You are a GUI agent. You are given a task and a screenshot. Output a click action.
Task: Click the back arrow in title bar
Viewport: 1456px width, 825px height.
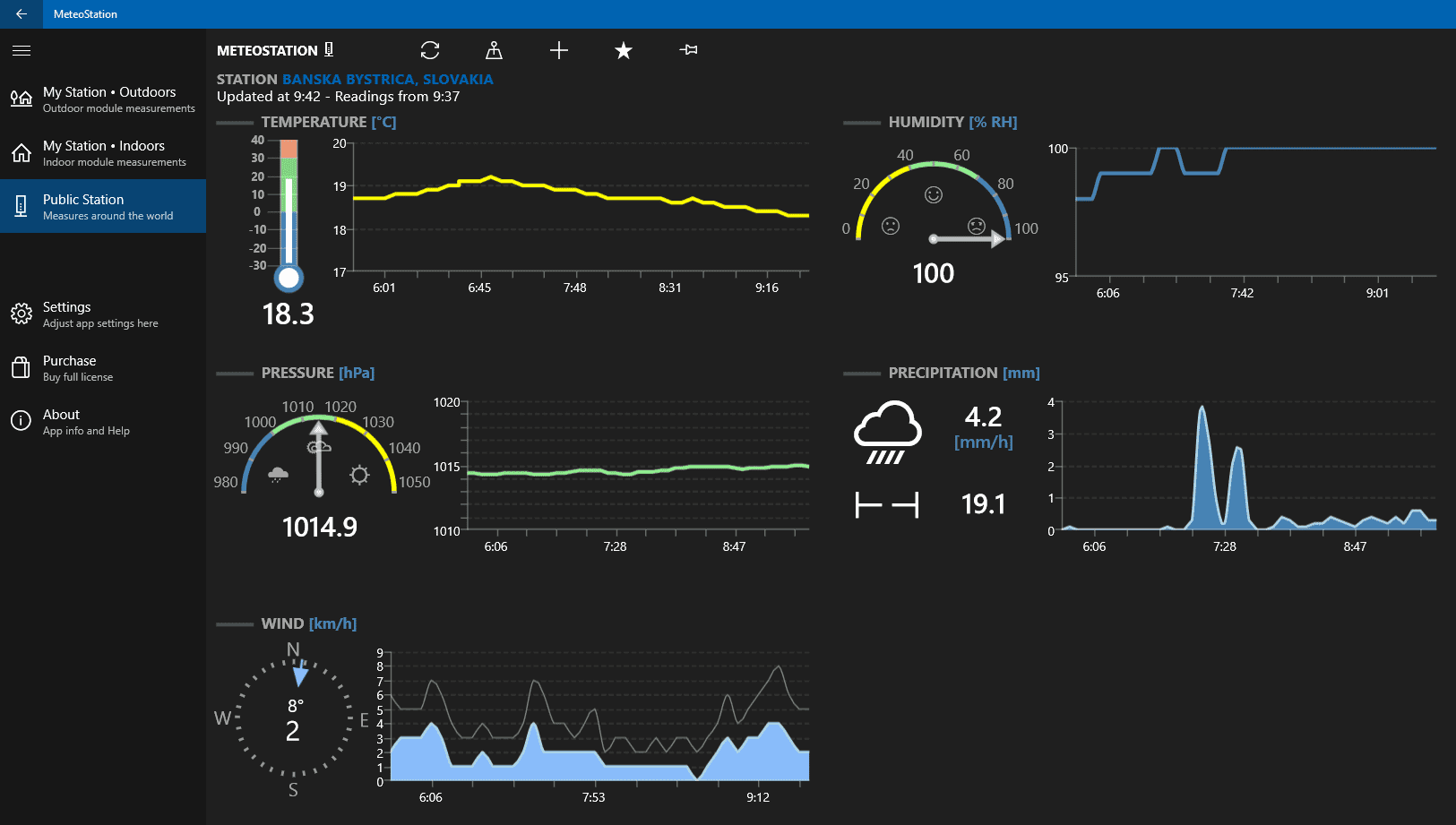pyautogui.click(x=22, y=14)
